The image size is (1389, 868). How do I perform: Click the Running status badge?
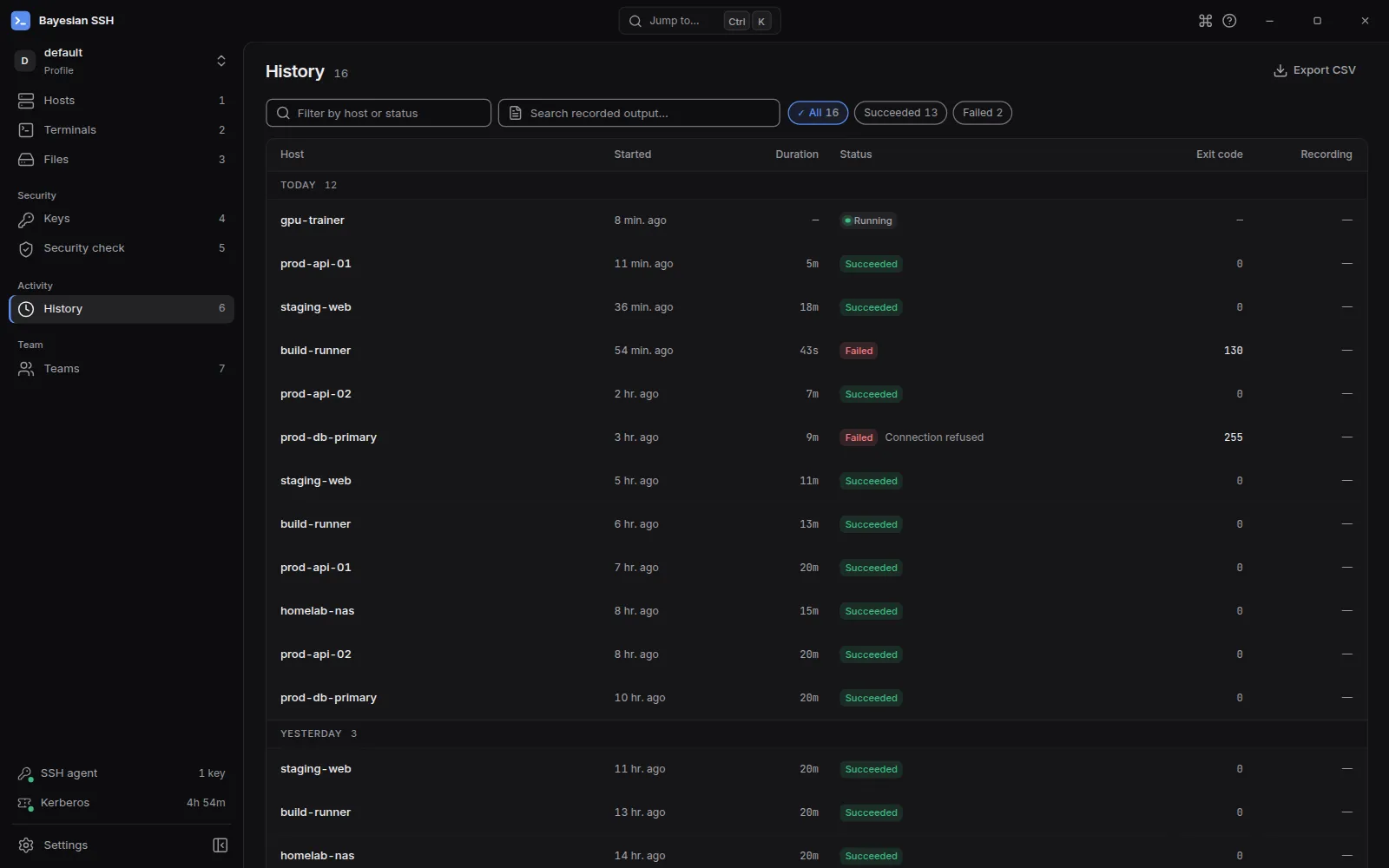(x=867, y=220)
